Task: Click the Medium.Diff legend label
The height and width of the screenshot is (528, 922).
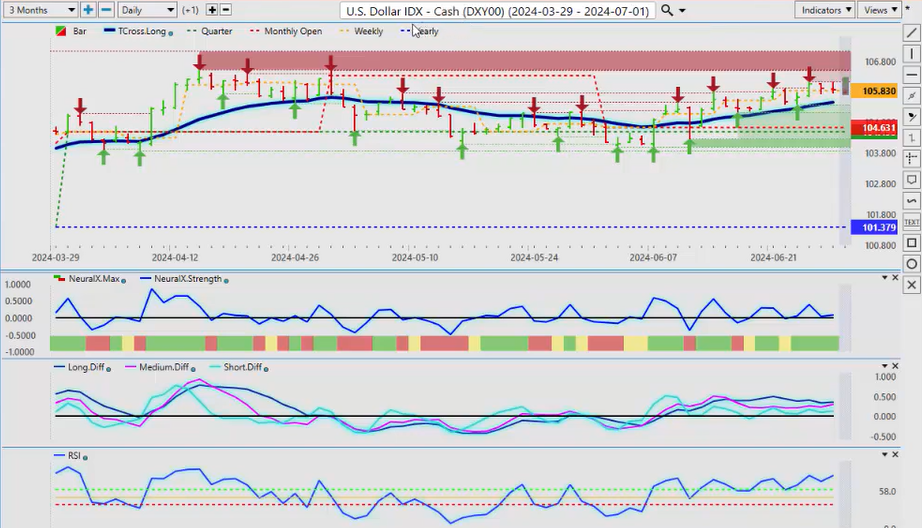Action: point(164,367)
